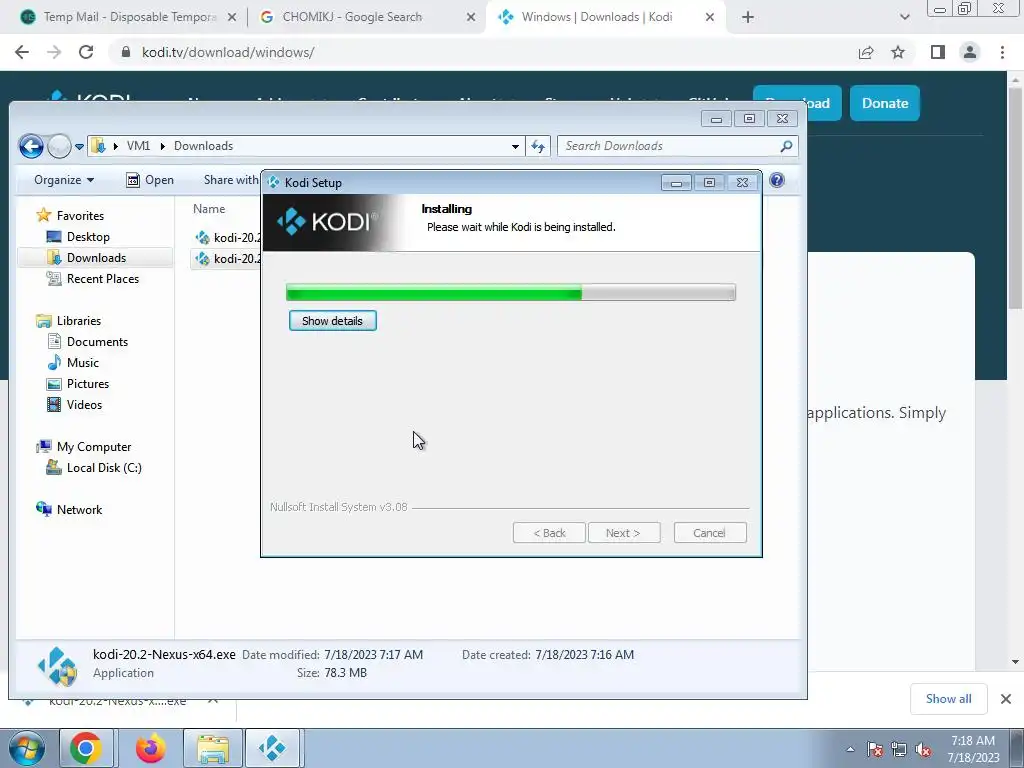Click the Kodi installer taskbar icon
Image resolution: width=1024 pixels, height=768 pixels.
point(272,748)
